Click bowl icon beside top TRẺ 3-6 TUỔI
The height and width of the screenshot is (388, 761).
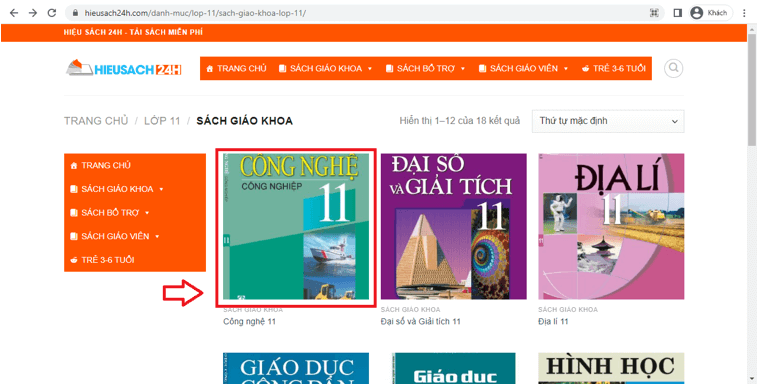pos(585,68)
